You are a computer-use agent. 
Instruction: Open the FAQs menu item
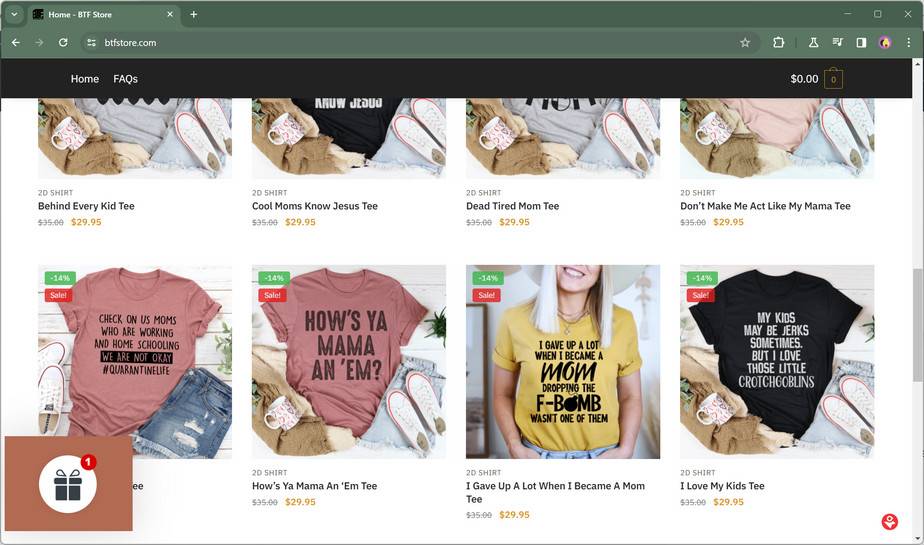(126, 79)
